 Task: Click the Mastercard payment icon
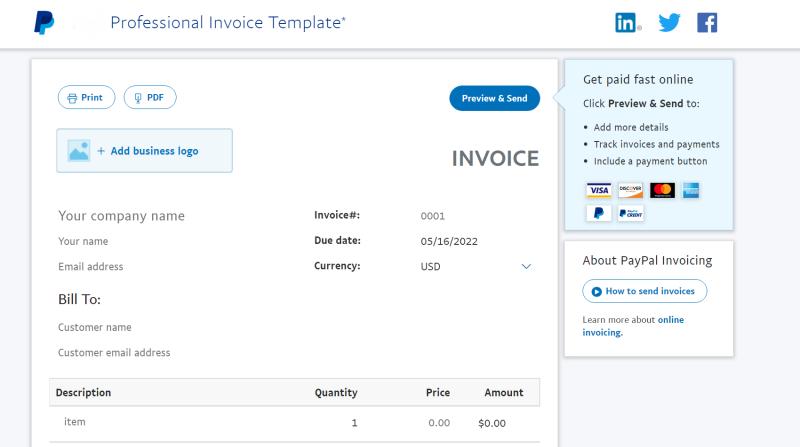[662, 190]
